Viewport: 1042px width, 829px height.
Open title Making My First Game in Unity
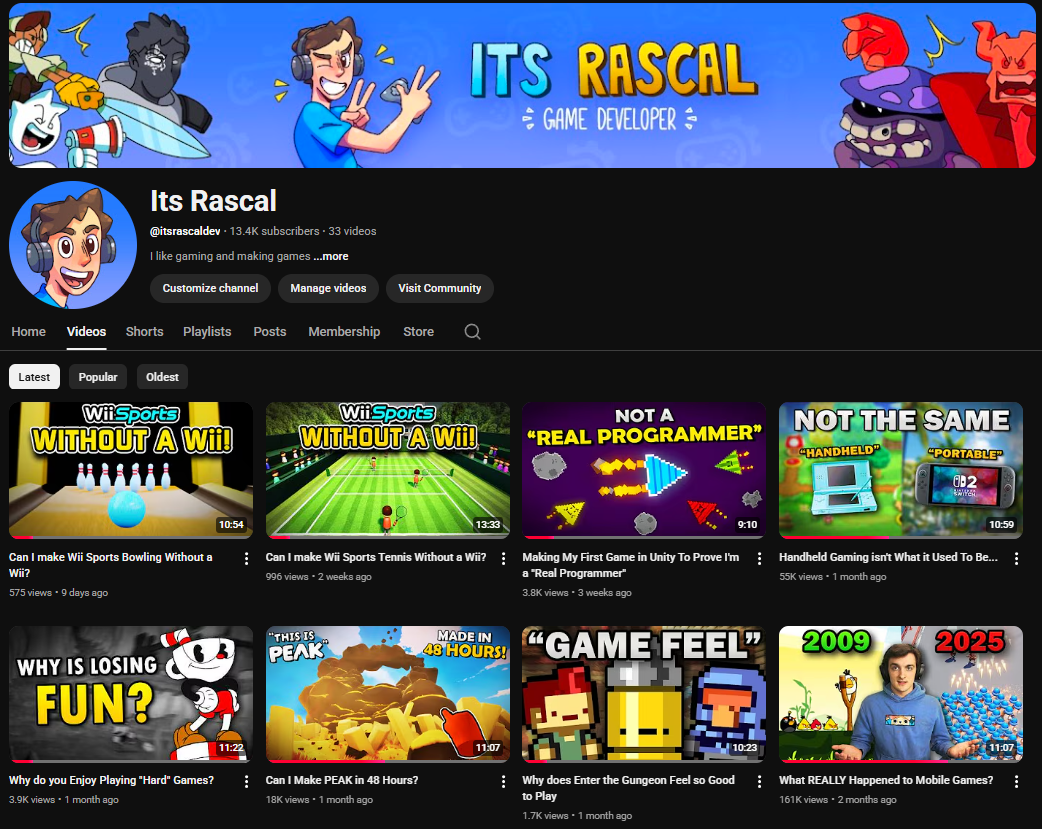[630, 565]
